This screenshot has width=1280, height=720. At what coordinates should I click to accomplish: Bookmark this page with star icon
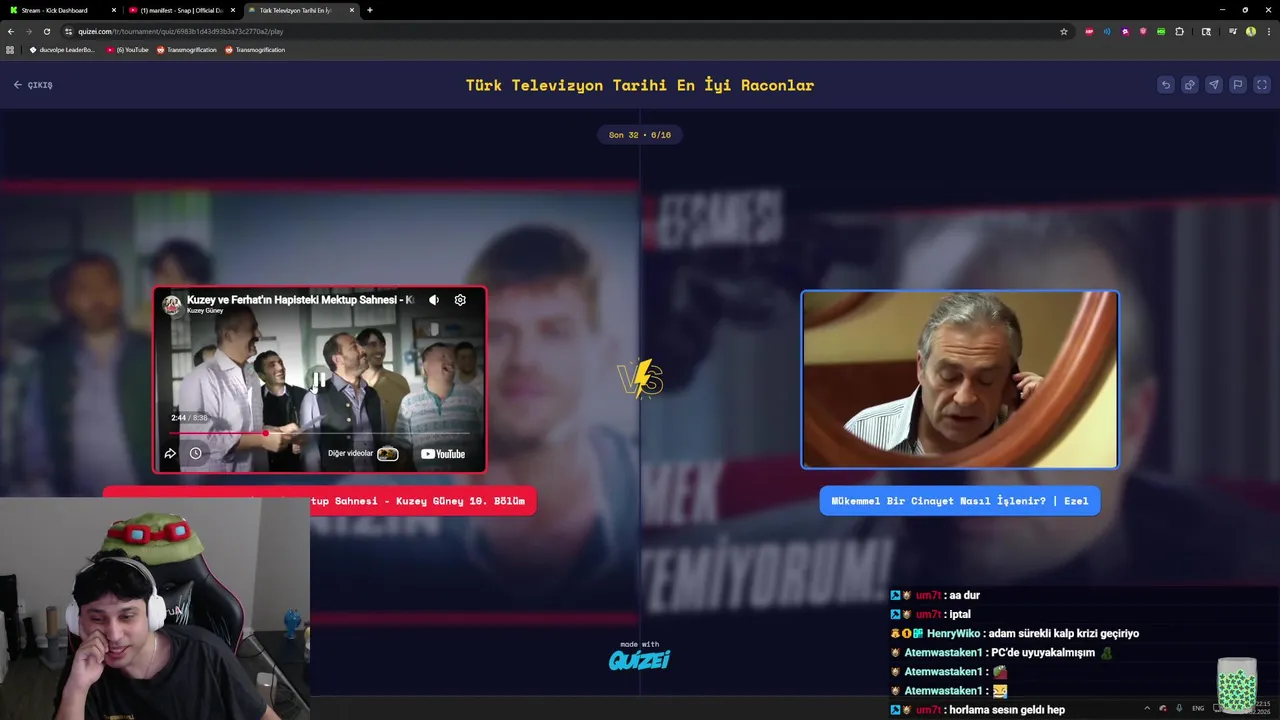pos(1064,31)
